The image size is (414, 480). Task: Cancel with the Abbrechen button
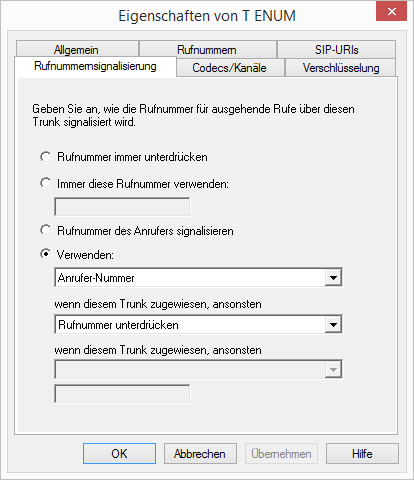(200, 453)
